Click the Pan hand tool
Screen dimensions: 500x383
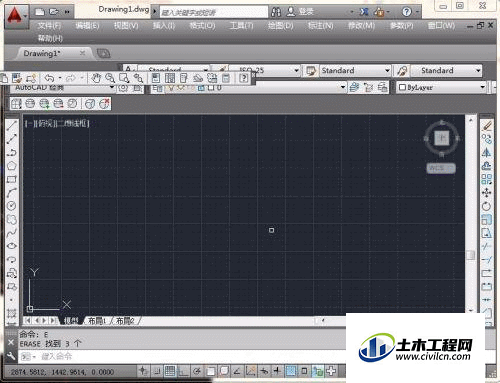pos(96,78)
